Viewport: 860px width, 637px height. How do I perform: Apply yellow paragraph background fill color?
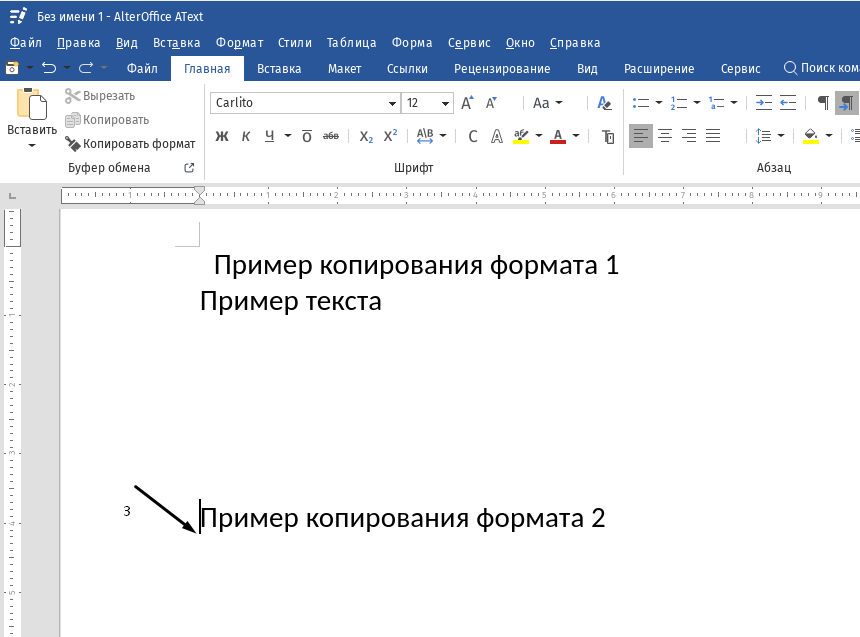811,136
